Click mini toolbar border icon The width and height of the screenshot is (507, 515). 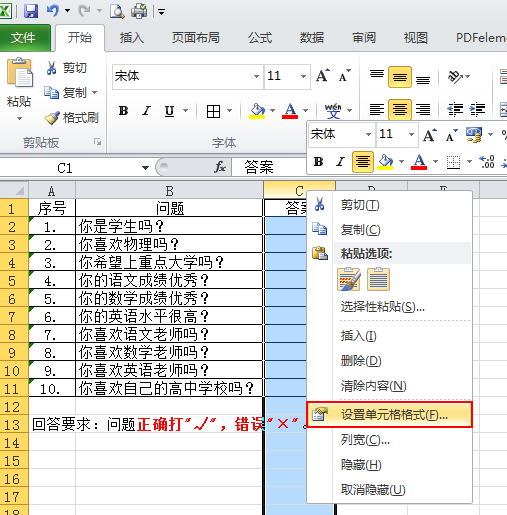[454, 162]
